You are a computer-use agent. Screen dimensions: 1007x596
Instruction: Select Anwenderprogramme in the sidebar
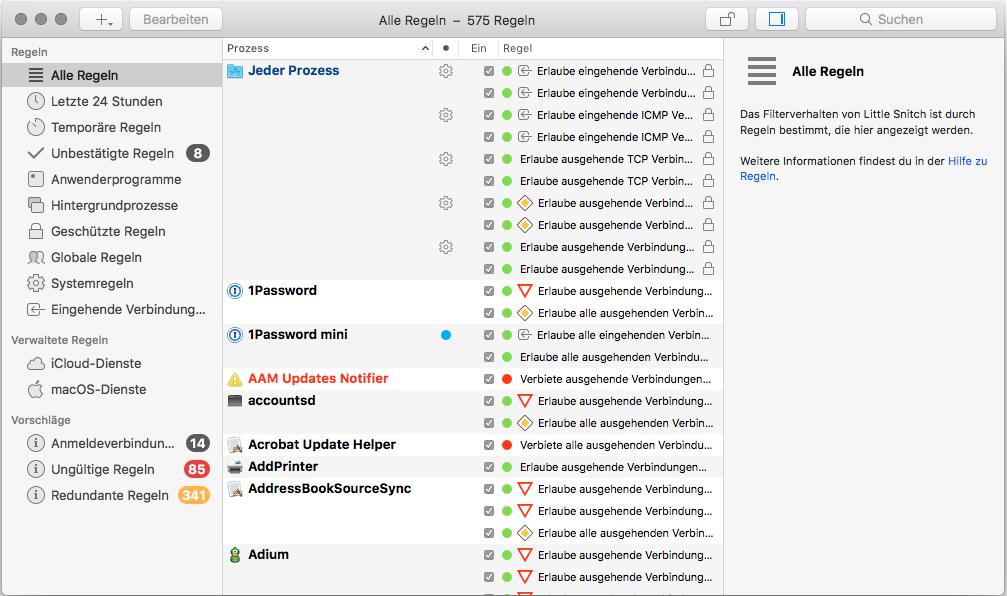(x=112, y=179)
